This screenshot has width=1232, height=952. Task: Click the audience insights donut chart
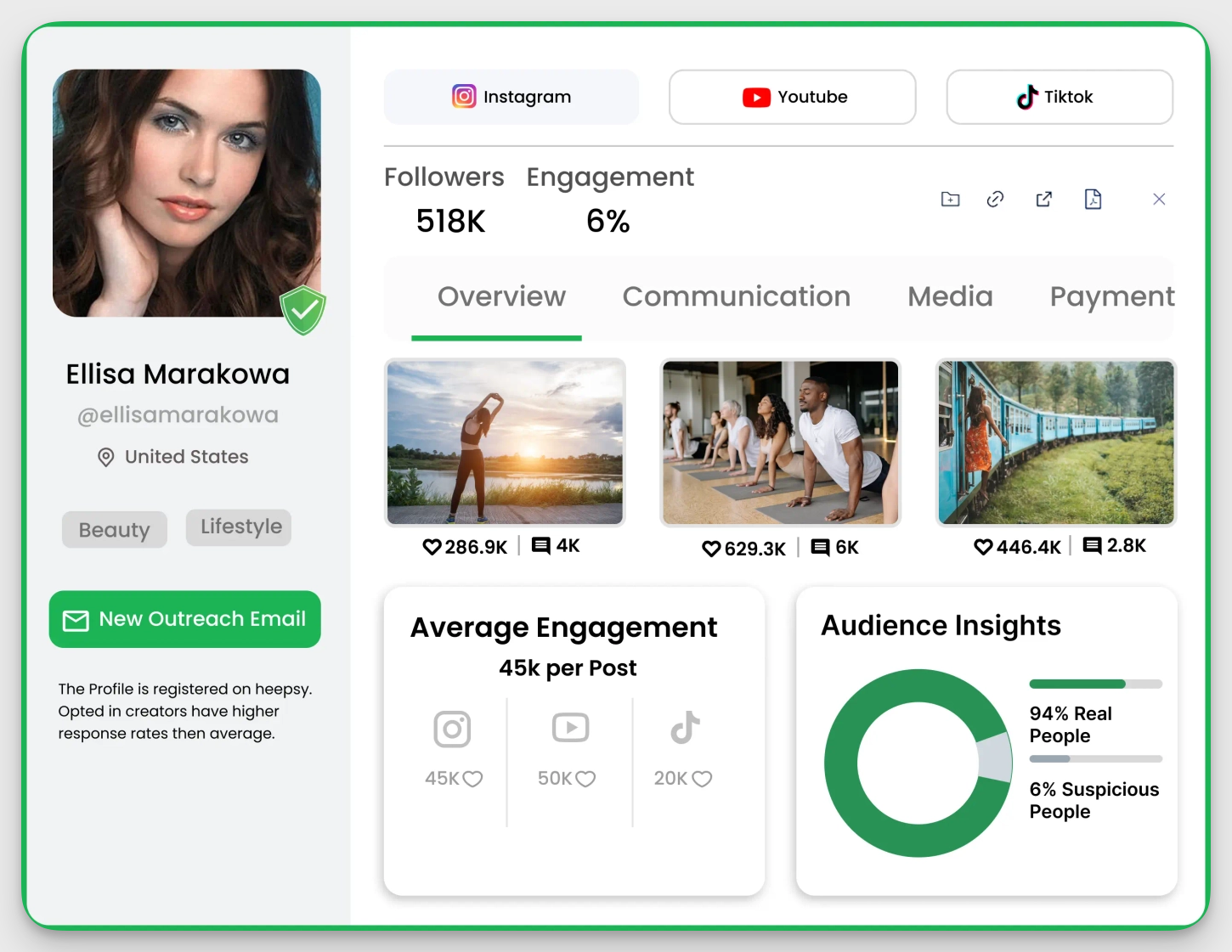[918, 763]
